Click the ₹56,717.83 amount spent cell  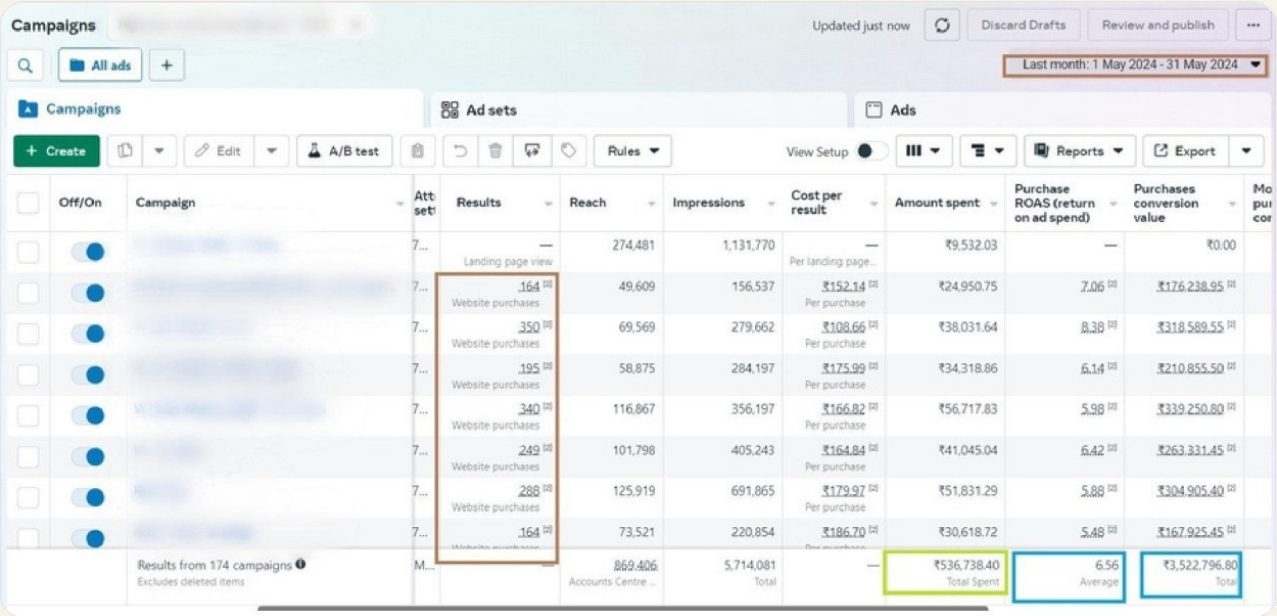click(x=967, y=409)
